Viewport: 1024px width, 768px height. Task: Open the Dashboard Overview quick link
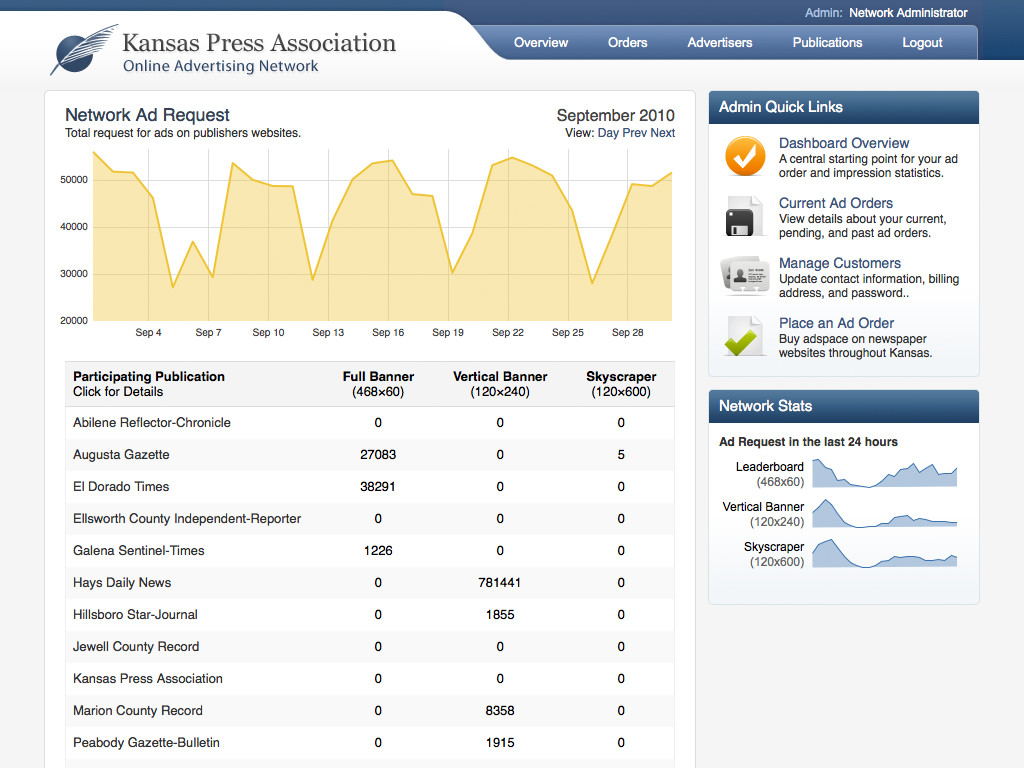pos(844,143)
